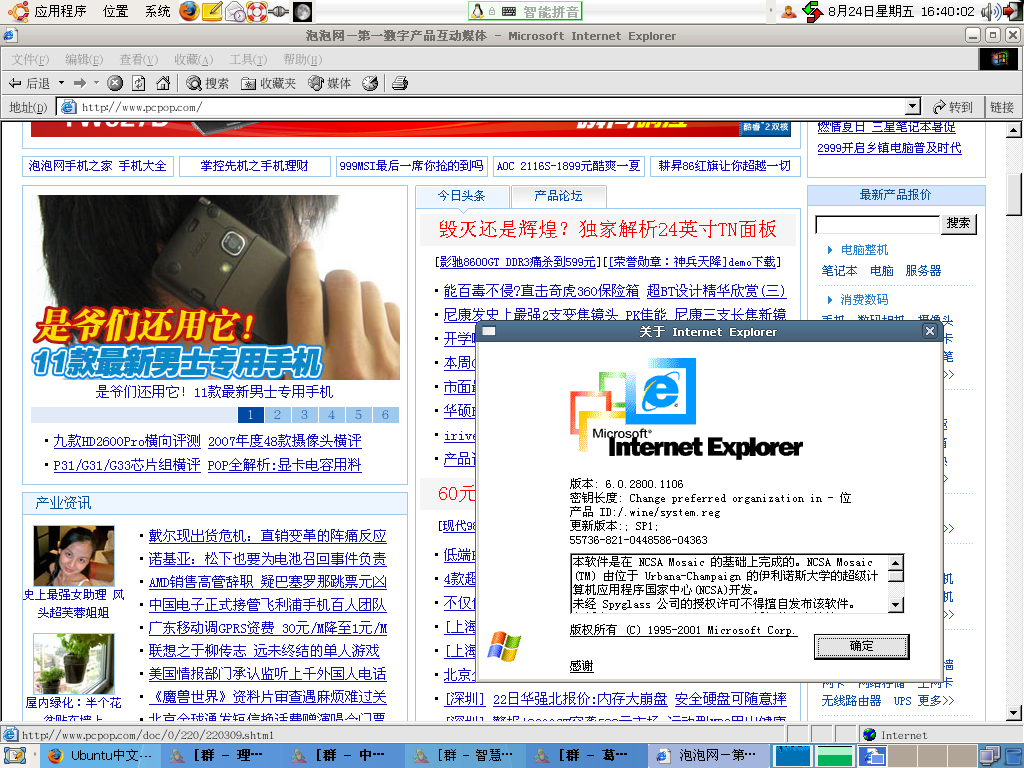Open link 九款HD2600Pro横向评测

127,441
